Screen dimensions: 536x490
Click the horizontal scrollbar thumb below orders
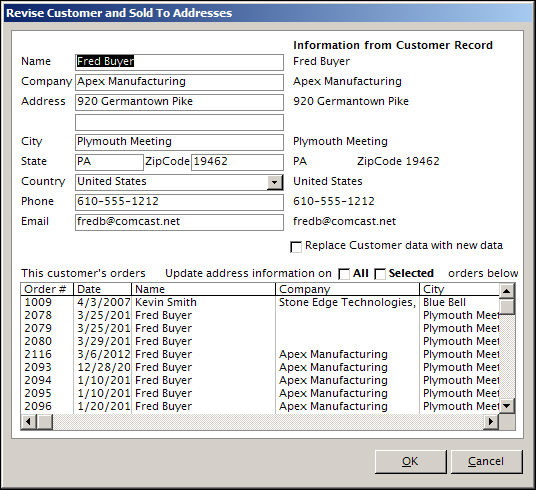point(45,421)
